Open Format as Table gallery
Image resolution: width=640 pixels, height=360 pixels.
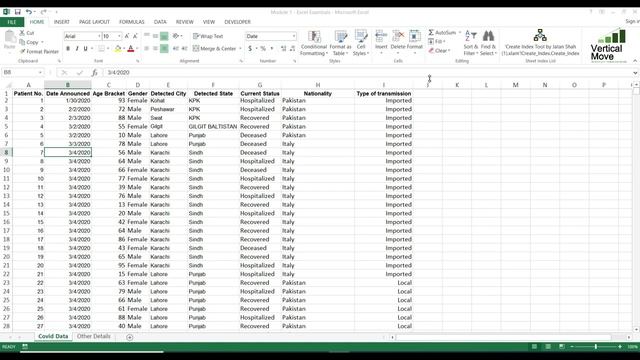[340, 42]
